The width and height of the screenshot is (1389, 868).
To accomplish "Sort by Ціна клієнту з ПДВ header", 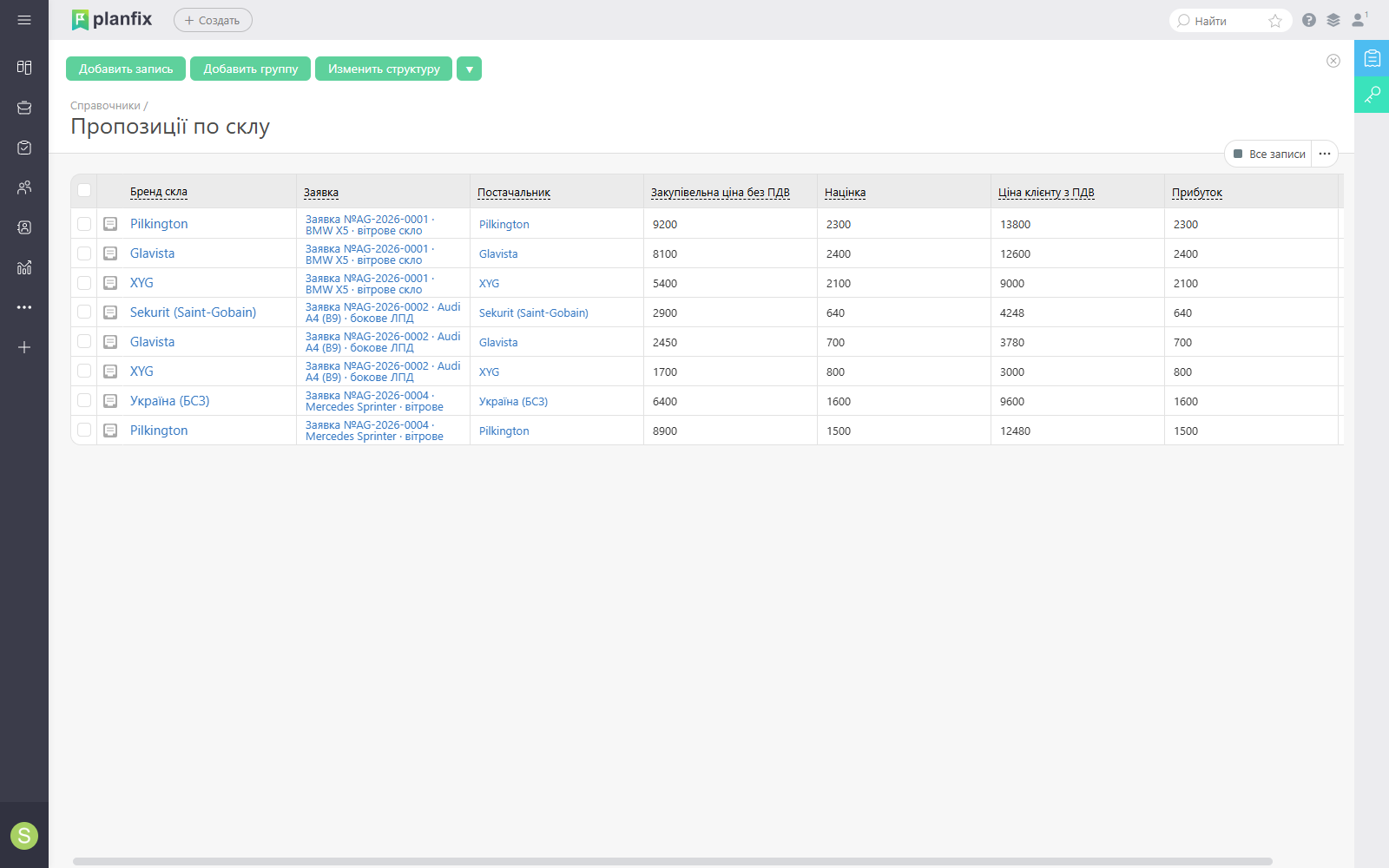I will [1046, 193].
